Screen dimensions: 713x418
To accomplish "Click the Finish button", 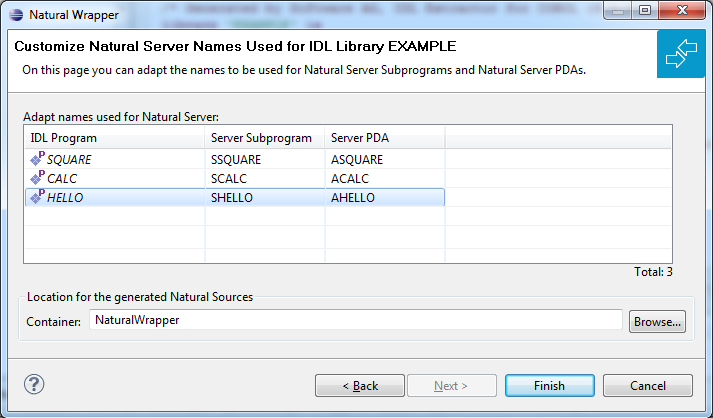I will (549, 386).
